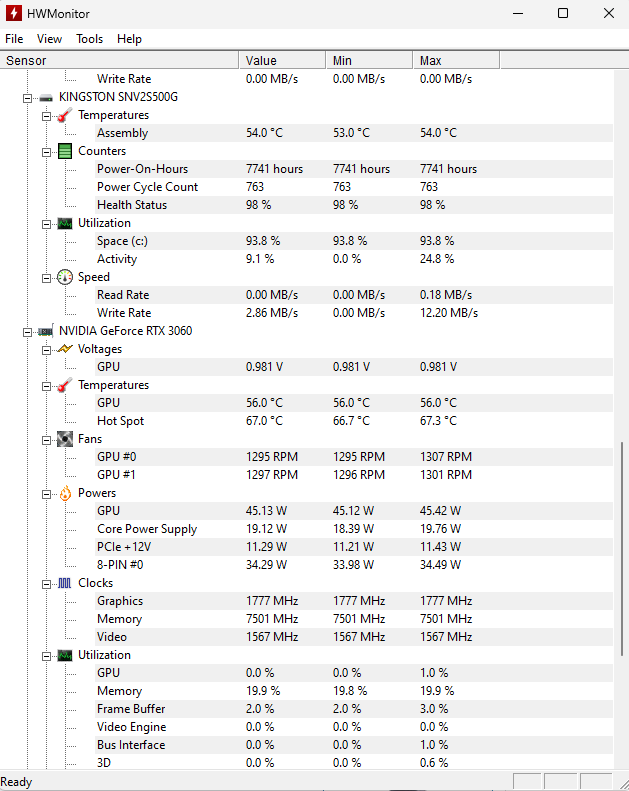Click the flame icon next to Powers
The width and height of the screenshot is (629, 791).
point(65,493)
